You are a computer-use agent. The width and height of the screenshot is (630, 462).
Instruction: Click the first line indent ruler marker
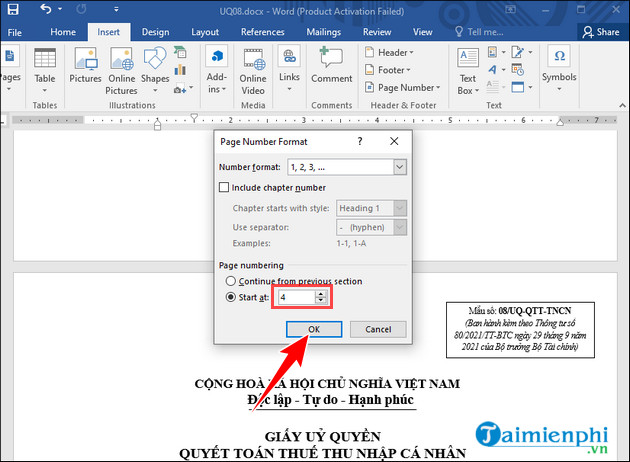[194, 117]
